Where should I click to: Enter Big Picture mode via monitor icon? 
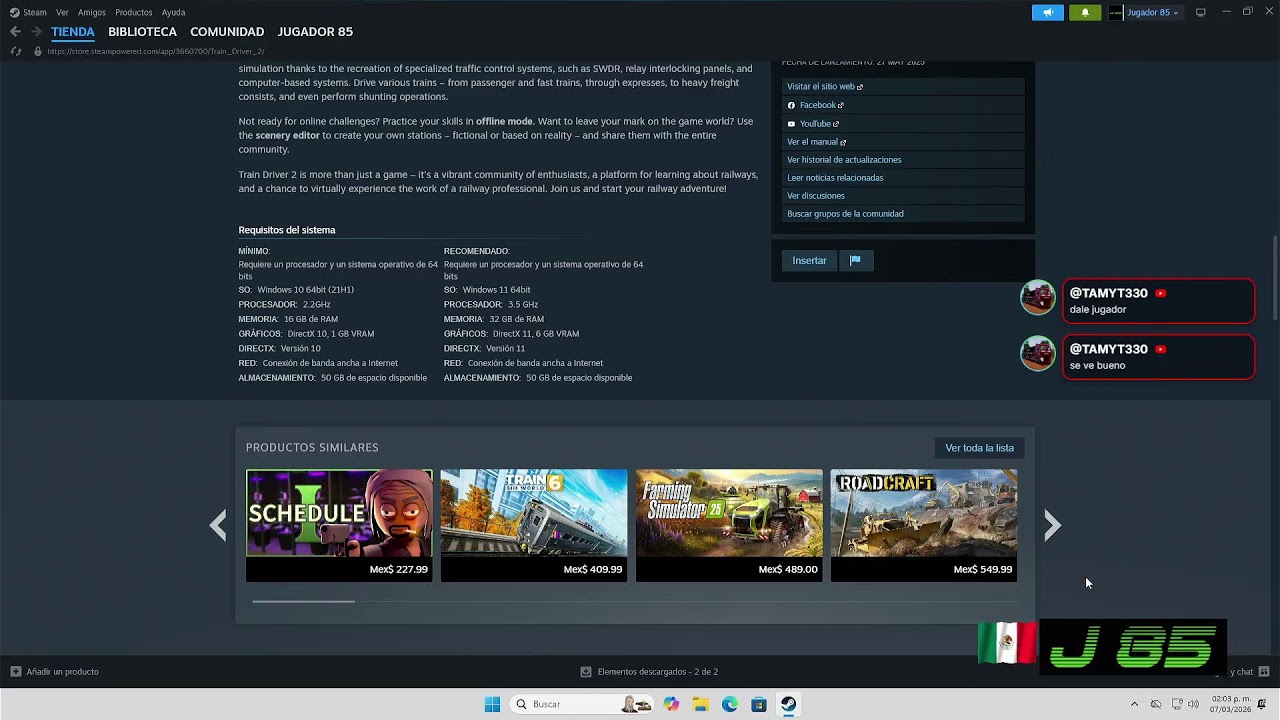(1201, 12)
